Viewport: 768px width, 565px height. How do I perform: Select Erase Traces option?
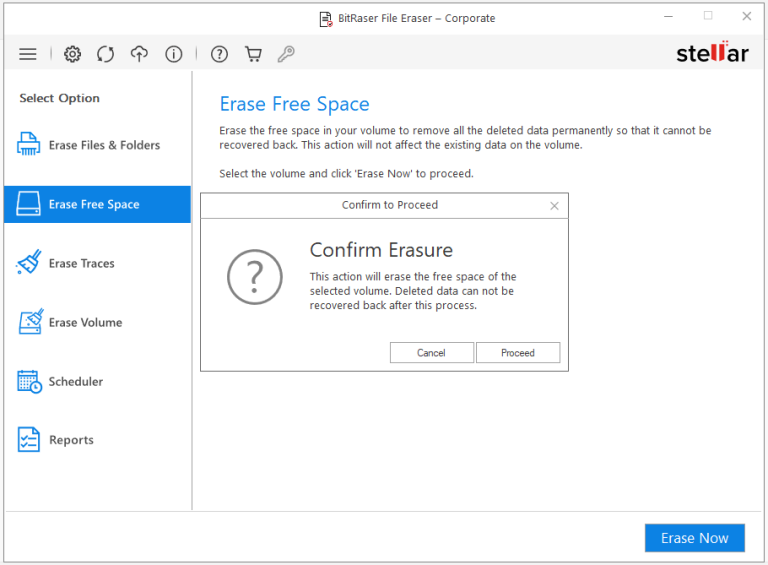97,263
